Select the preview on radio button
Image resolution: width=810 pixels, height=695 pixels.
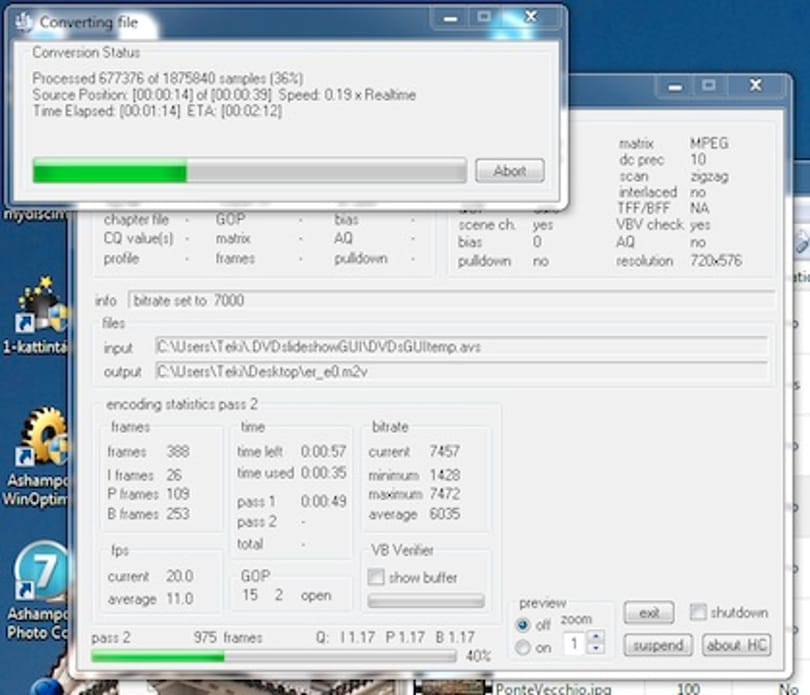523,647
